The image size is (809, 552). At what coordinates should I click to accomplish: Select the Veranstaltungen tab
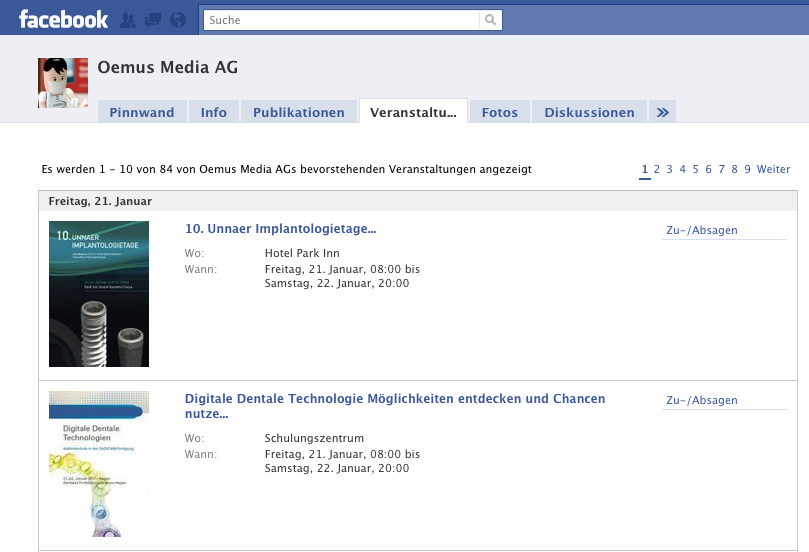413,112
